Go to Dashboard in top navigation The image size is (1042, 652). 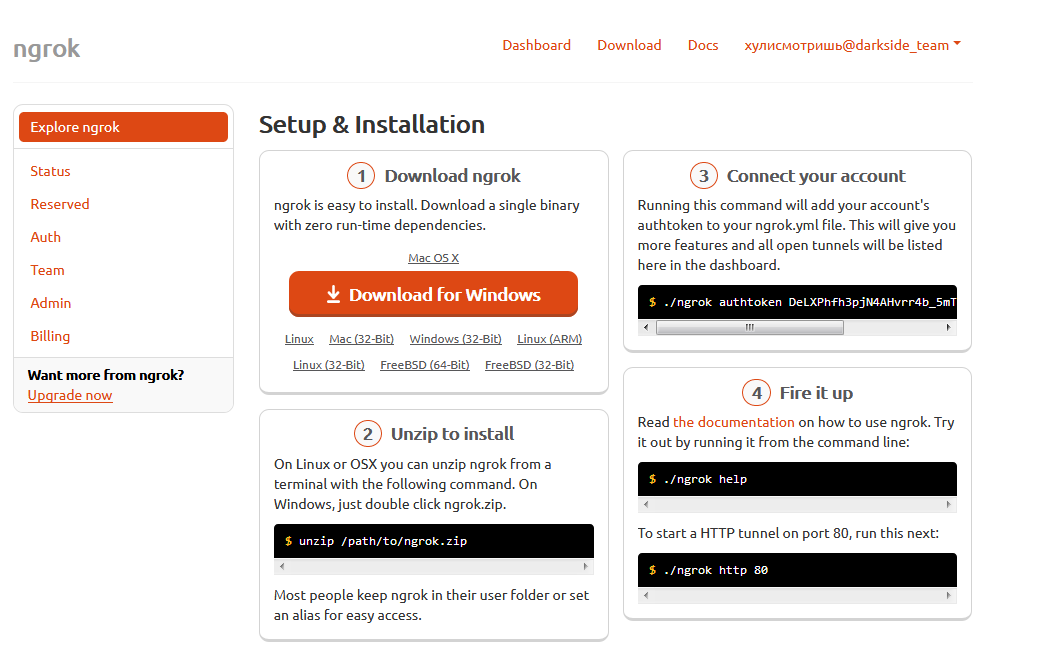(536, 45)
